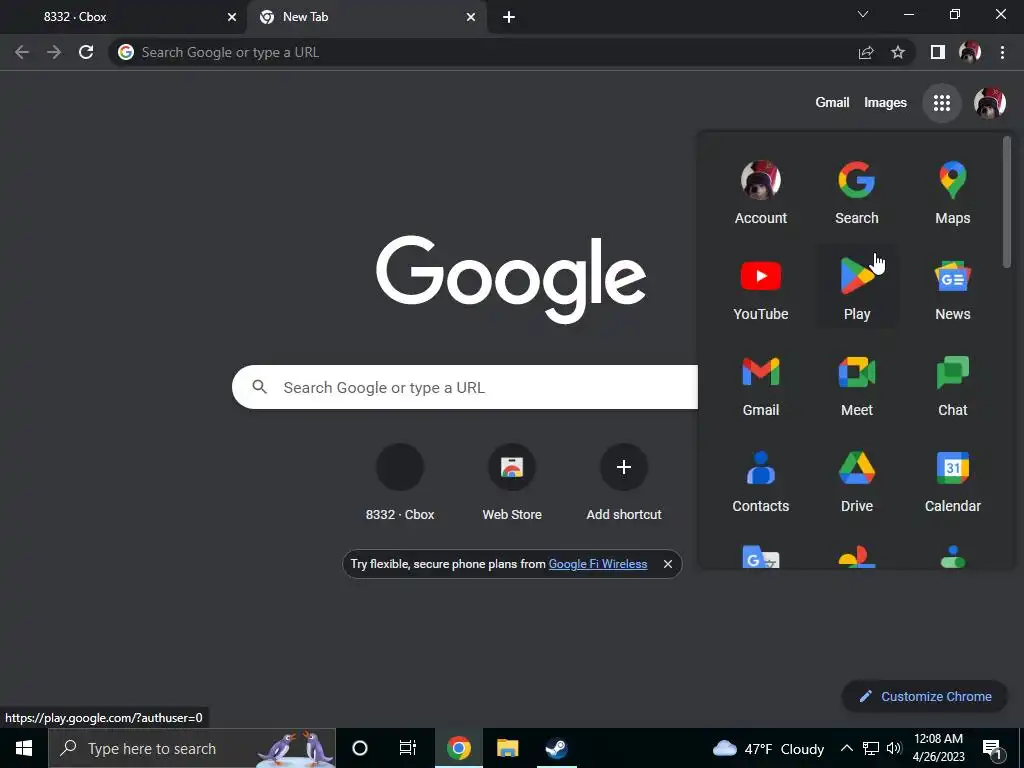Dismiss the Google Fi promo message
The width and height of the screenshot is (1024, 768).
click(x=667, y=564)
